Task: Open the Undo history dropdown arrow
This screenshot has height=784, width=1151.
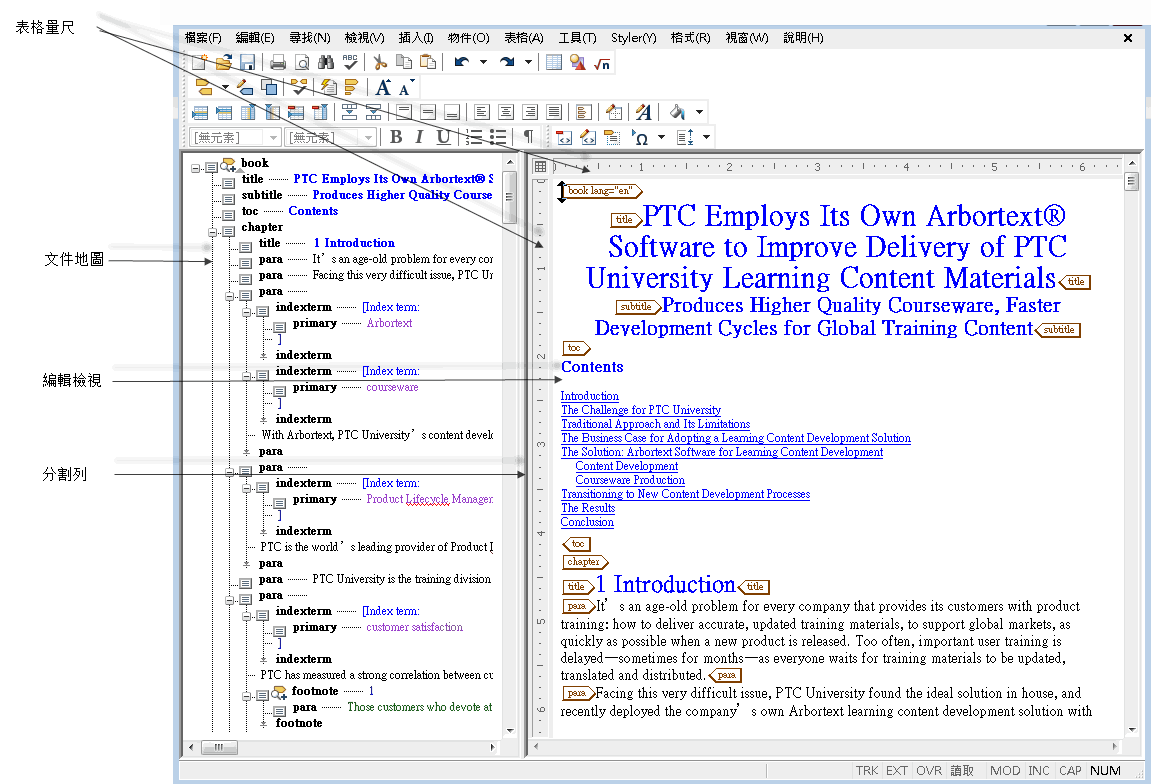Action: coord(483,62)
